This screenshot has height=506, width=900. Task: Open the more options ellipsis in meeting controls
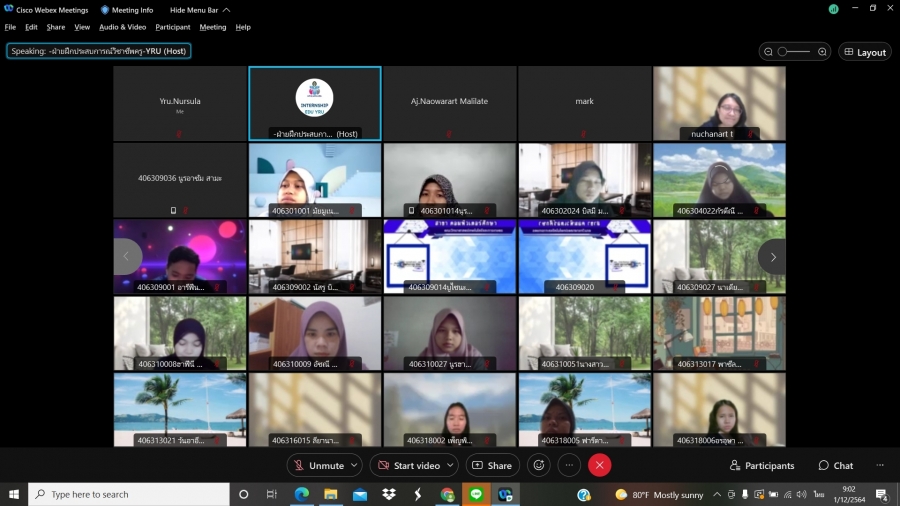click(x=569, y=465)
